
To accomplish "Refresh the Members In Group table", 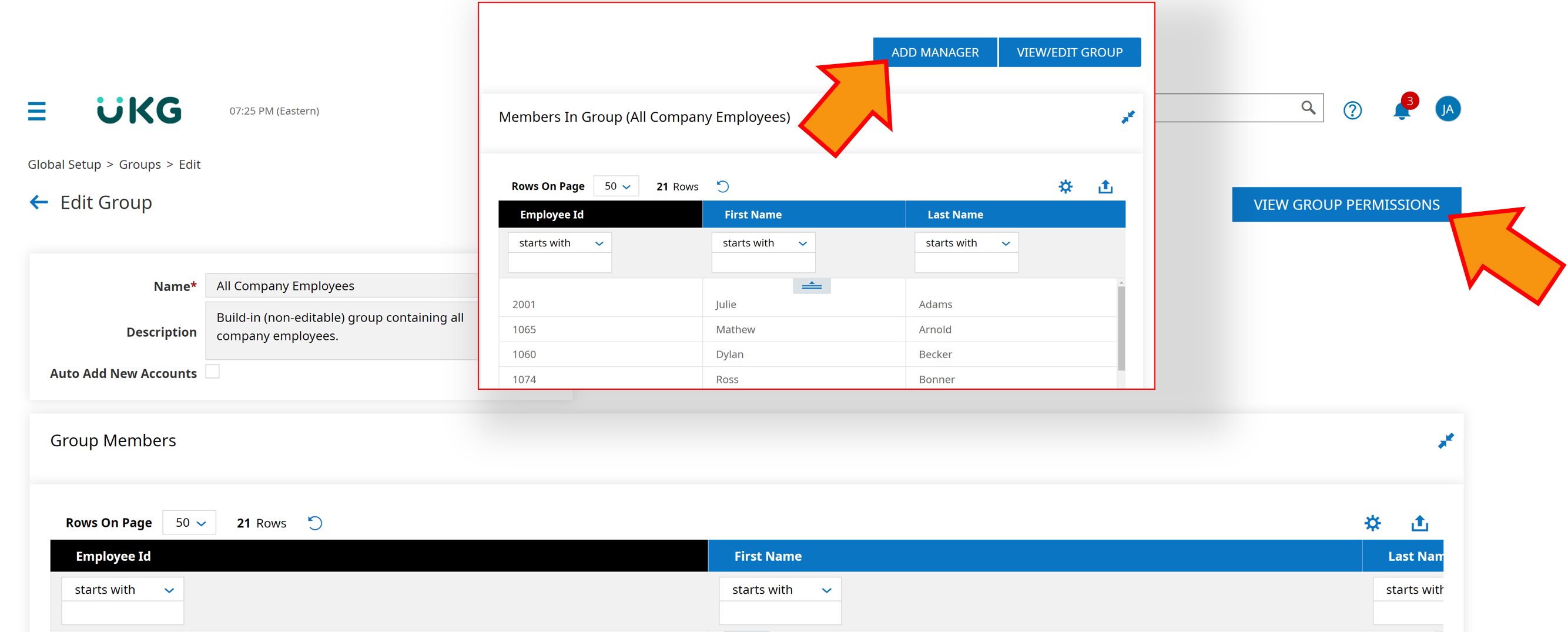I will tap(722, 186).
